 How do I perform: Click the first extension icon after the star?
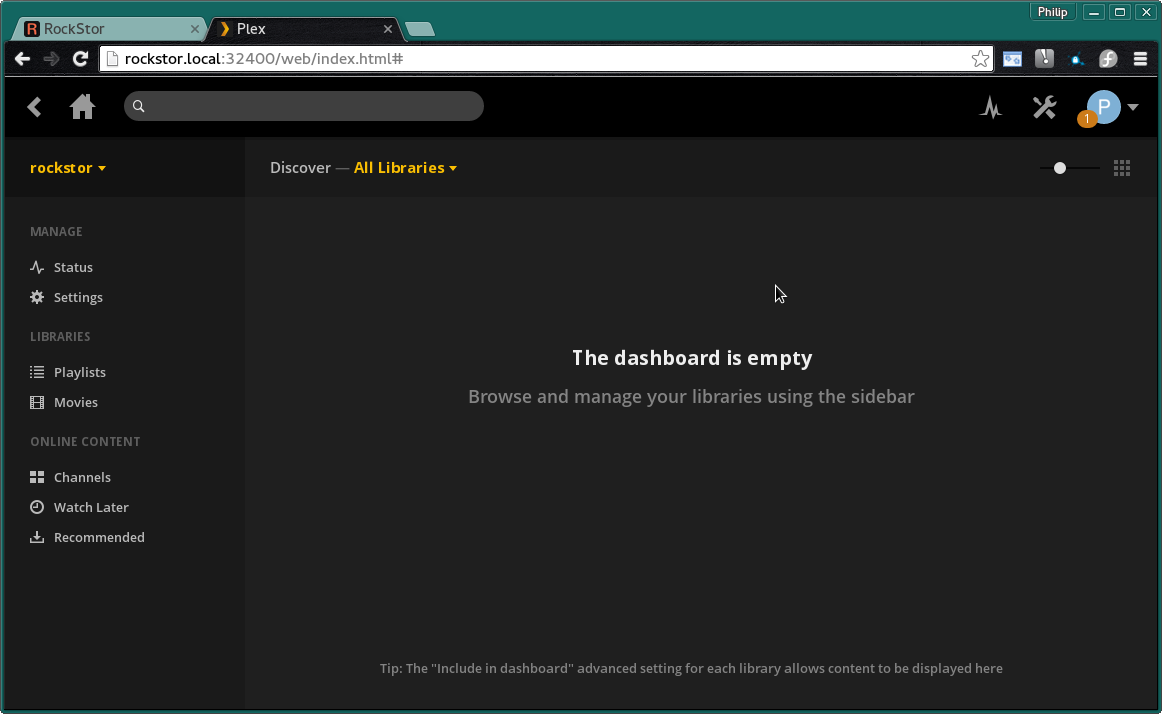(1012, 59)
